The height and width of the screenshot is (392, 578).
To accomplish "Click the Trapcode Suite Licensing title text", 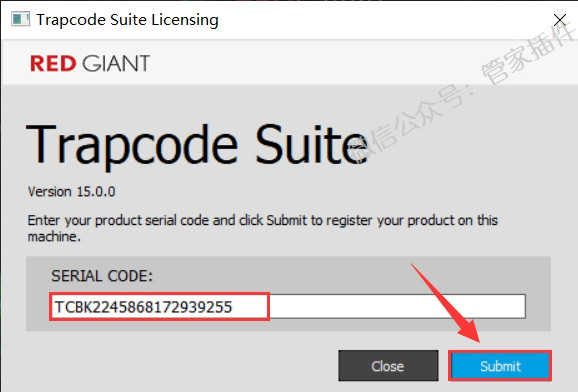I will click(x=127, y=20).
